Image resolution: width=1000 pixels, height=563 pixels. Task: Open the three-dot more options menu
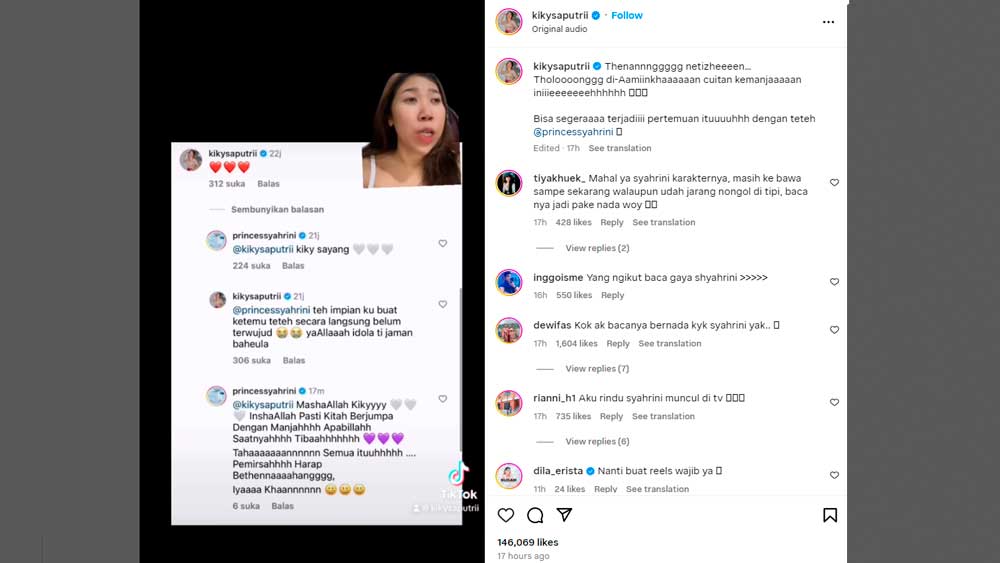(x=828, y=22)
